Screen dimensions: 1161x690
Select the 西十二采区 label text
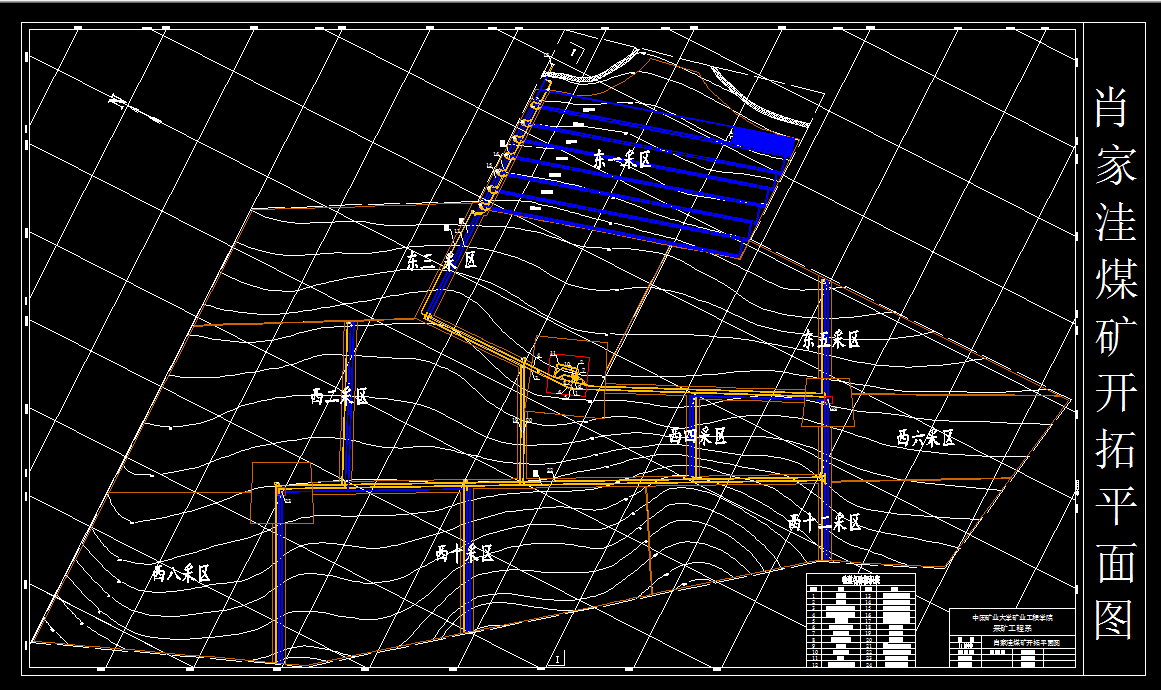[825, 523]
